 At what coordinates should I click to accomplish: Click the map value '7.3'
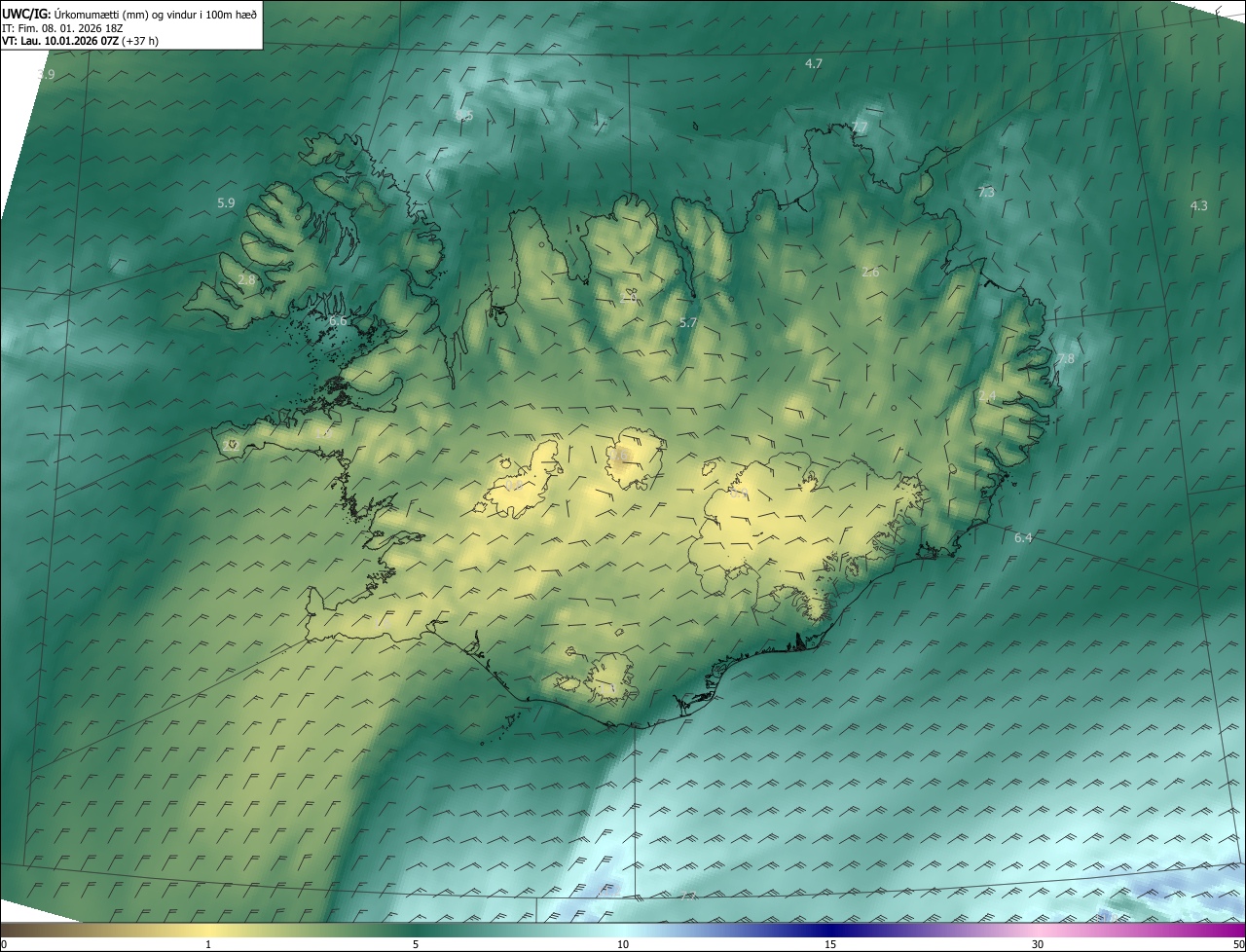(x=986, y=193)
